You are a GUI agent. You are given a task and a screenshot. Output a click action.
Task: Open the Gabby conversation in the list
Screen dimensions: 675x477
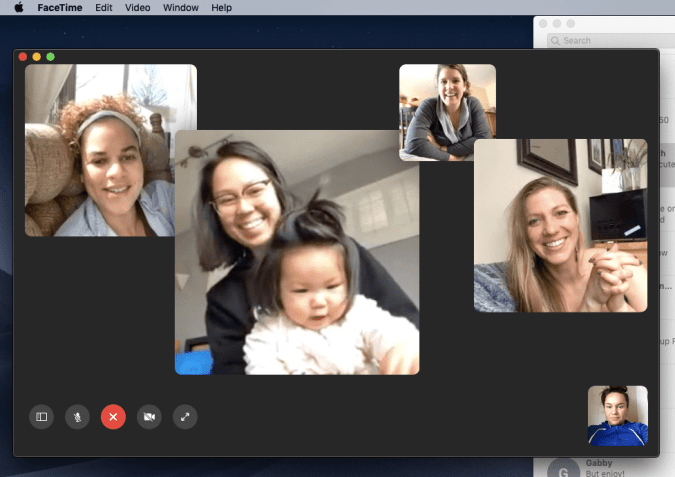point(600,468)
